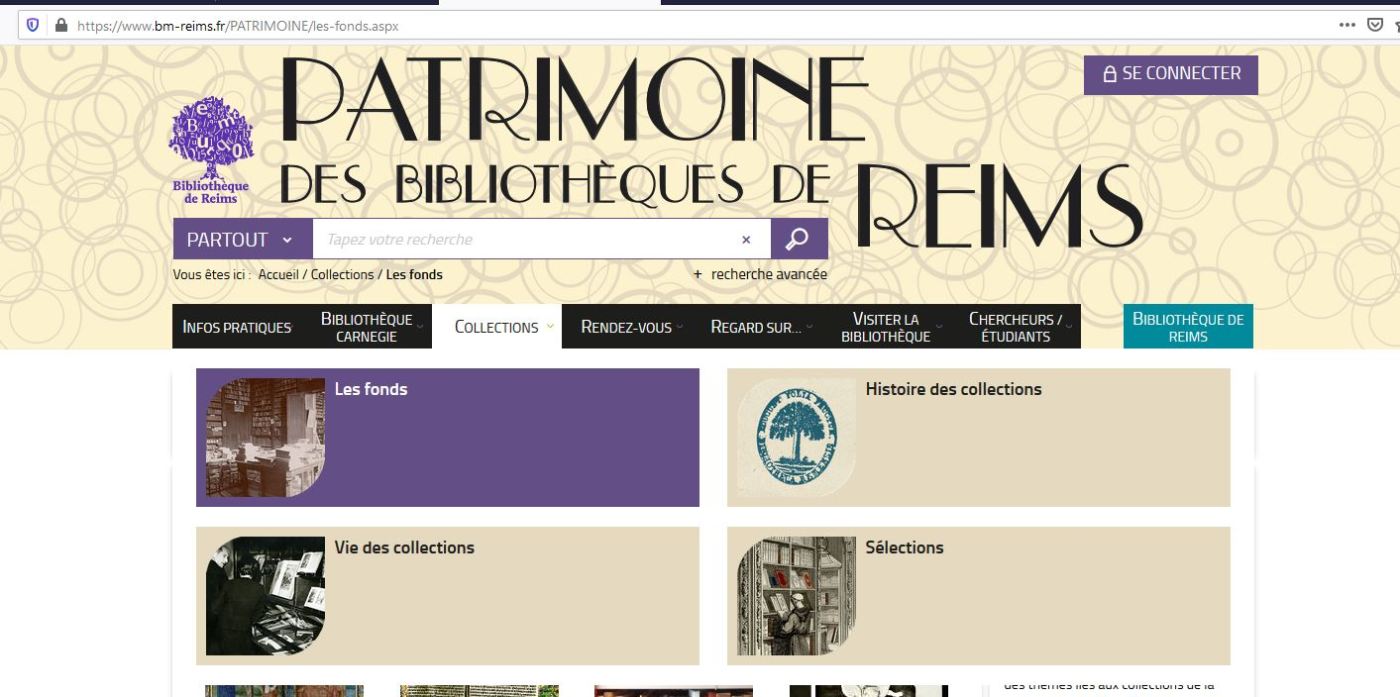Image resolution: width=1400 pixels, height=697 pixels.
Task: Click the magnifying glass search button
Action: click(x=798, y=240)
